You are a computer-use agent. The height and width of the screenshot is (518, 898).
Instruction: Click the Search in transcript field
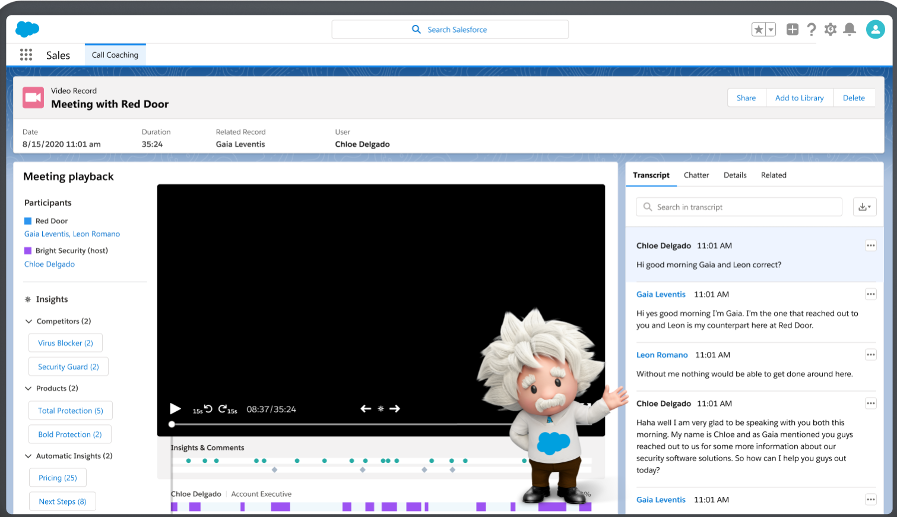click(739, 207)
